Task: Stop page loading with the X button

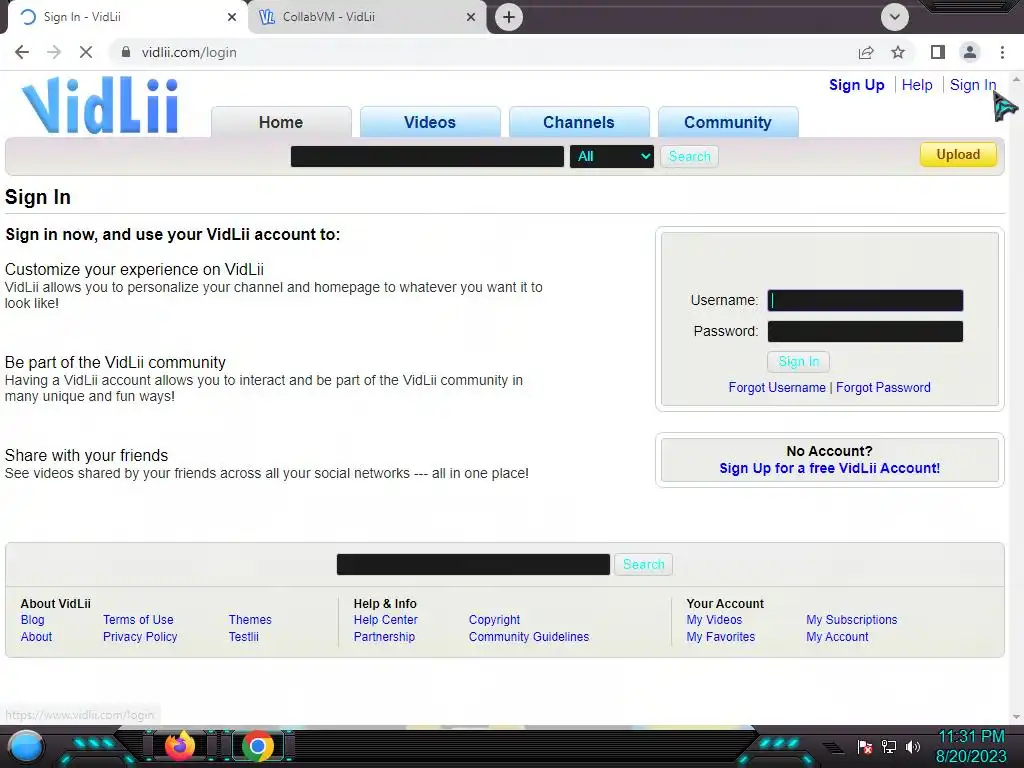Action: [86, 52]
